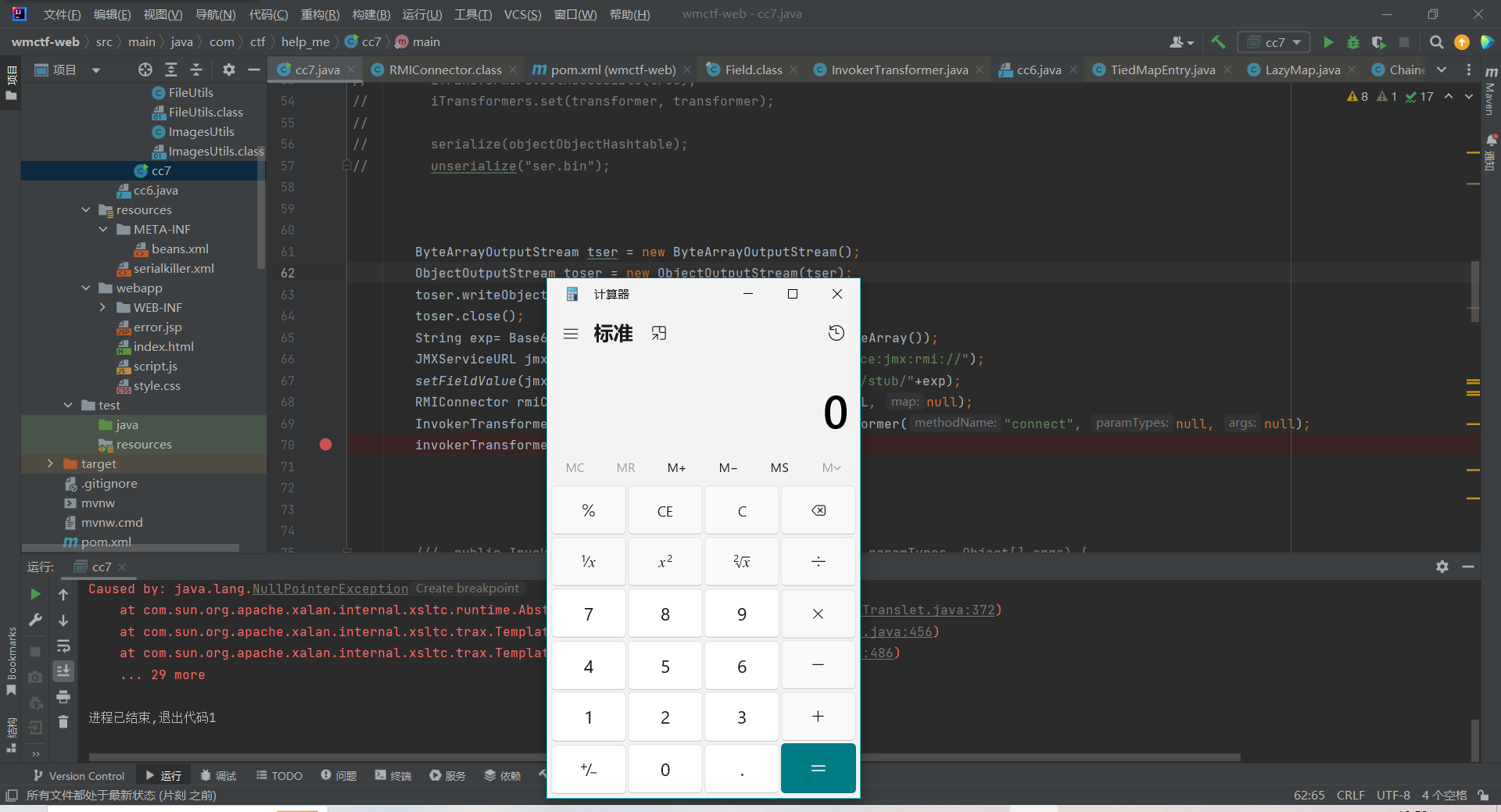Open Run panel wrench settings
Screen dimensions: 1501x812
tap(35, 620)
